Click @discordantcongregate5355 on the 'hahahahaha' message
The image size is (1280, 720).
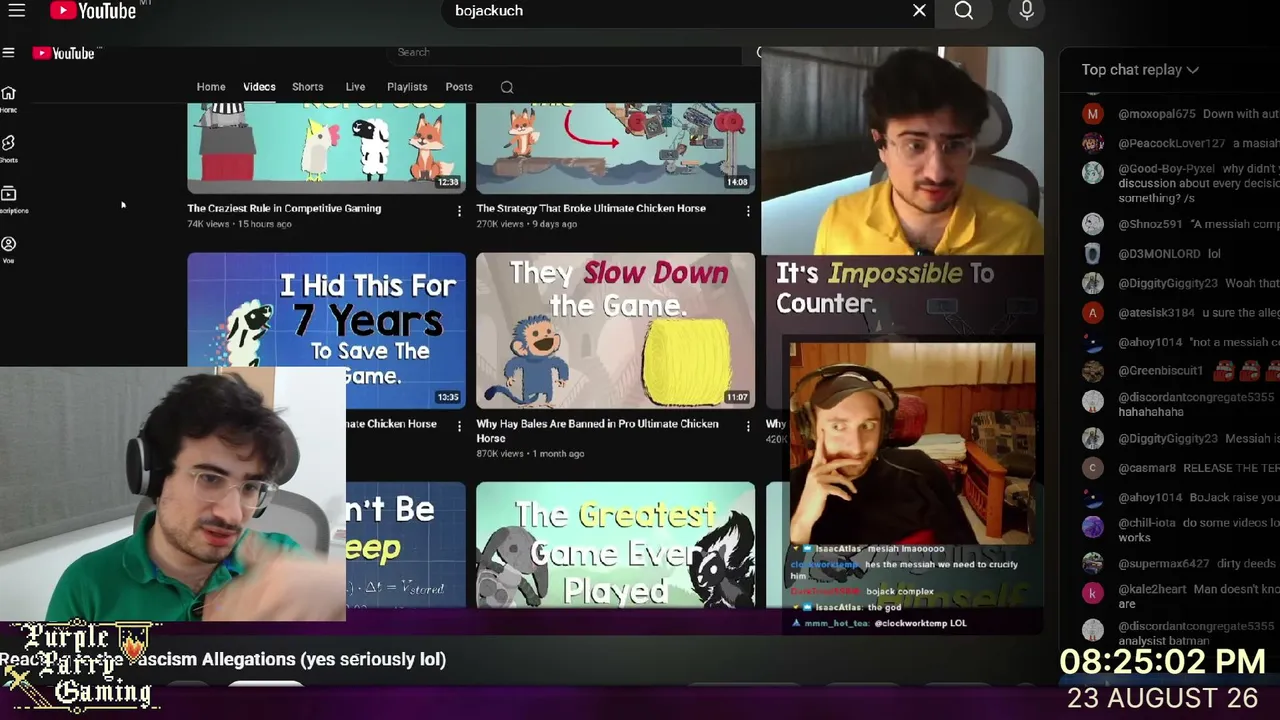[1196, 398]
